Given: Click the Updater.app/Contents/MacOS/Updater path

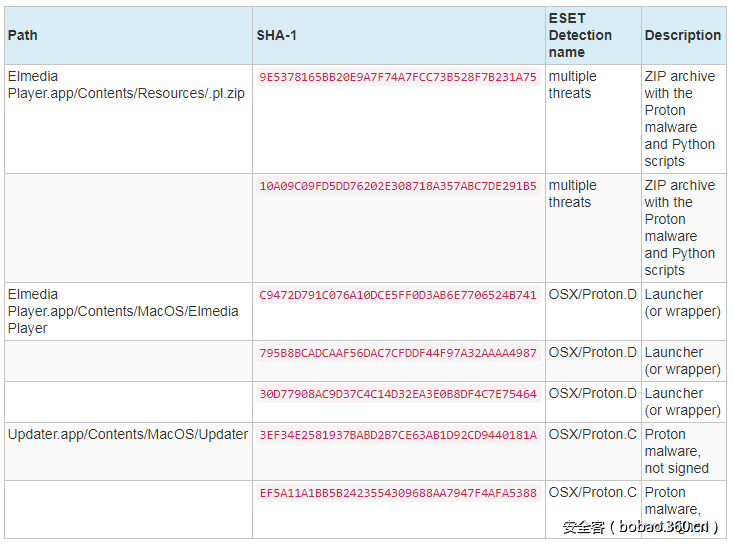Looking at the screenshot, I should (x=128, y=435).
